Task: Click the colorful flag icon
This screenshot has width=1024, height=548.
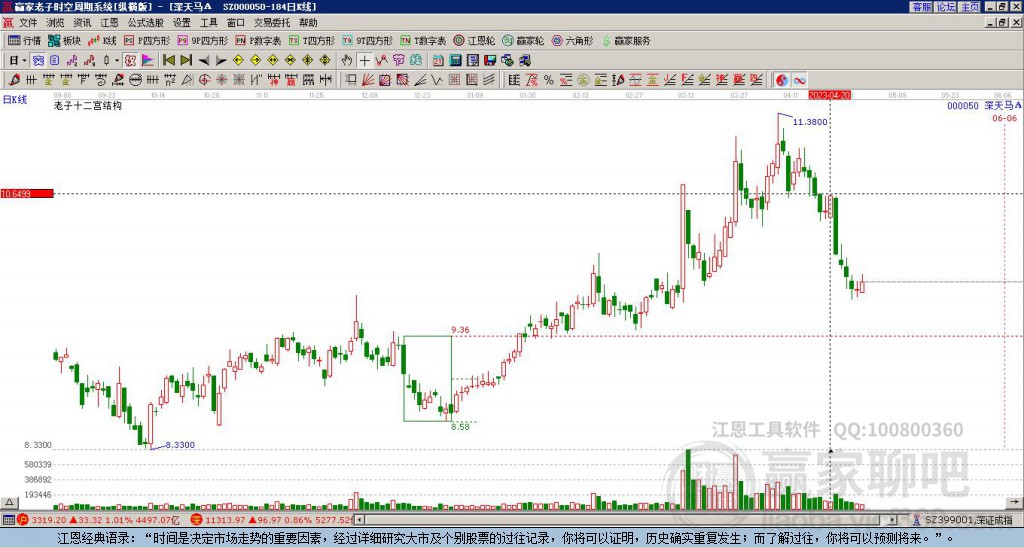Action: pyautogui.click(x=148, y=61)
